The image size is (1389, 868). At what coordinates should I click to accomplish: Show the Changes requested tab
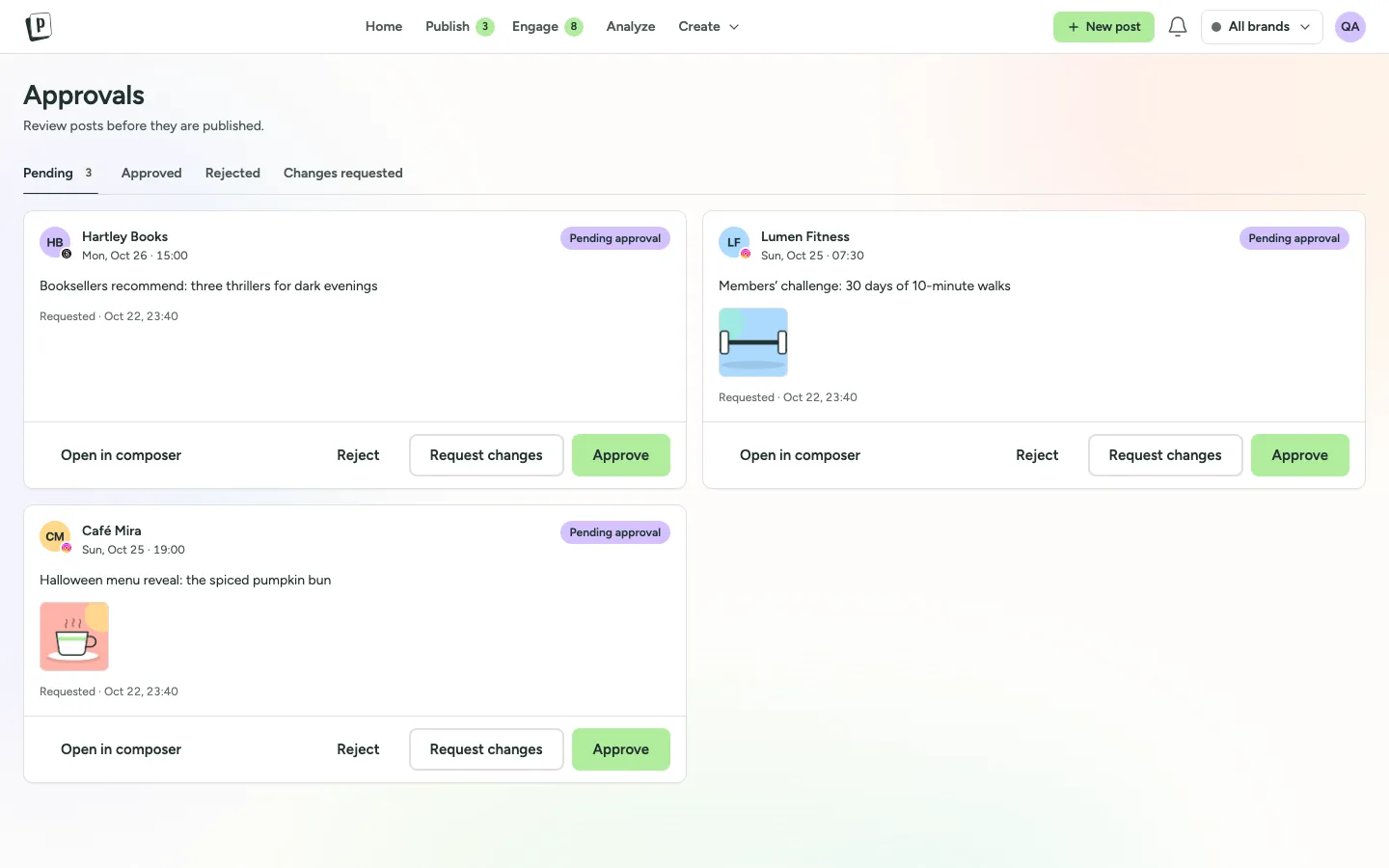point(343,174)
